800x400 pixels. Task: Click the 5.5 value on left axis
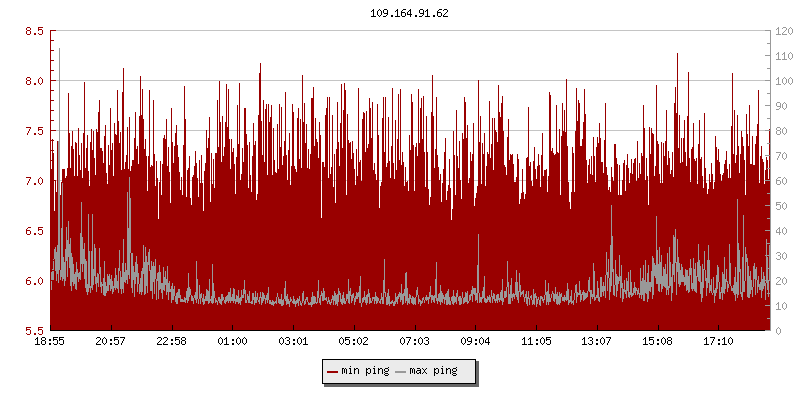click(x=34, y=331)
